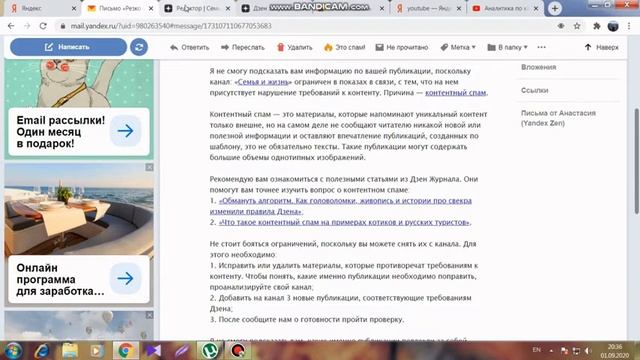The width and height of the screenshot is (640, 360).
Task: Click the taskbar clock showing 20:36
Action: 615,351
